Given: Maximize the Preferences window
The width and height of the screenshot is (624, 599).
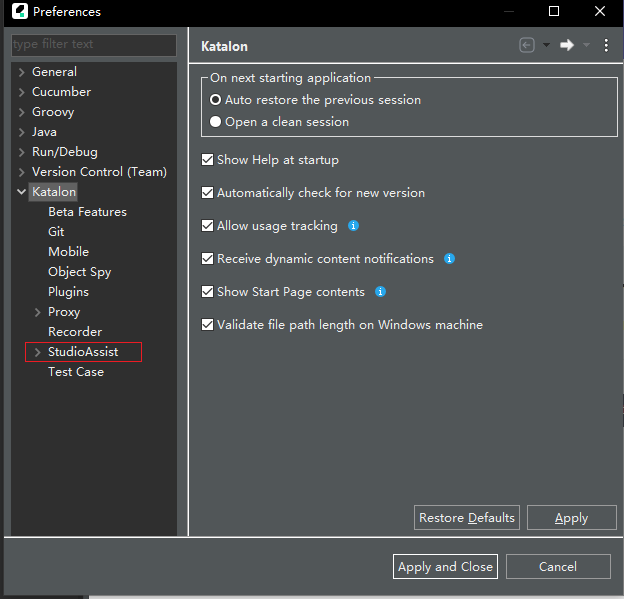Looking at the screenshot, I should point(554,11).
